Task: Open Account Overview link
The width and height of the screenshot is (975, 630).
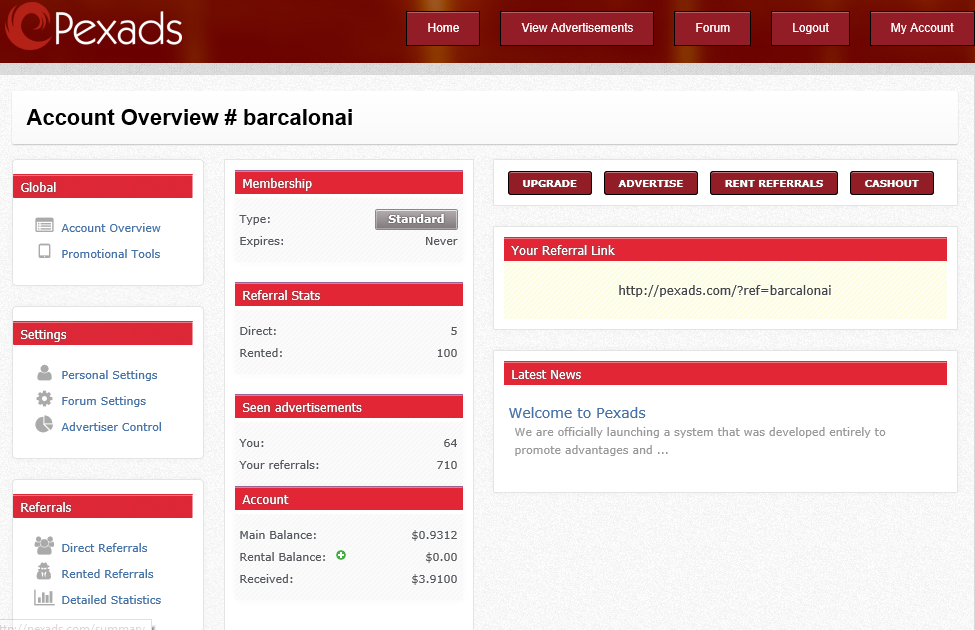Action: tap(111, 228)
